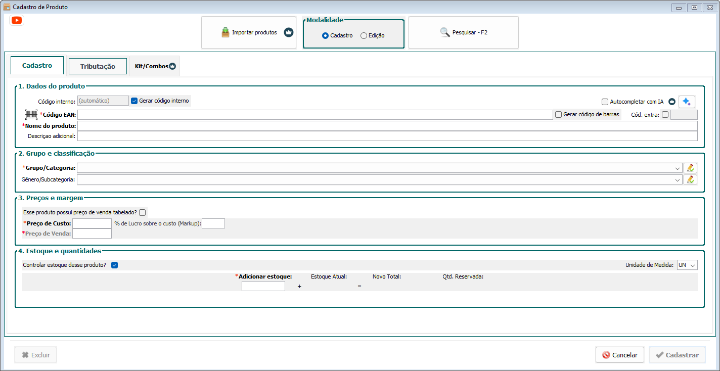Focus the Markup percentage field

(x=214, y=223)
